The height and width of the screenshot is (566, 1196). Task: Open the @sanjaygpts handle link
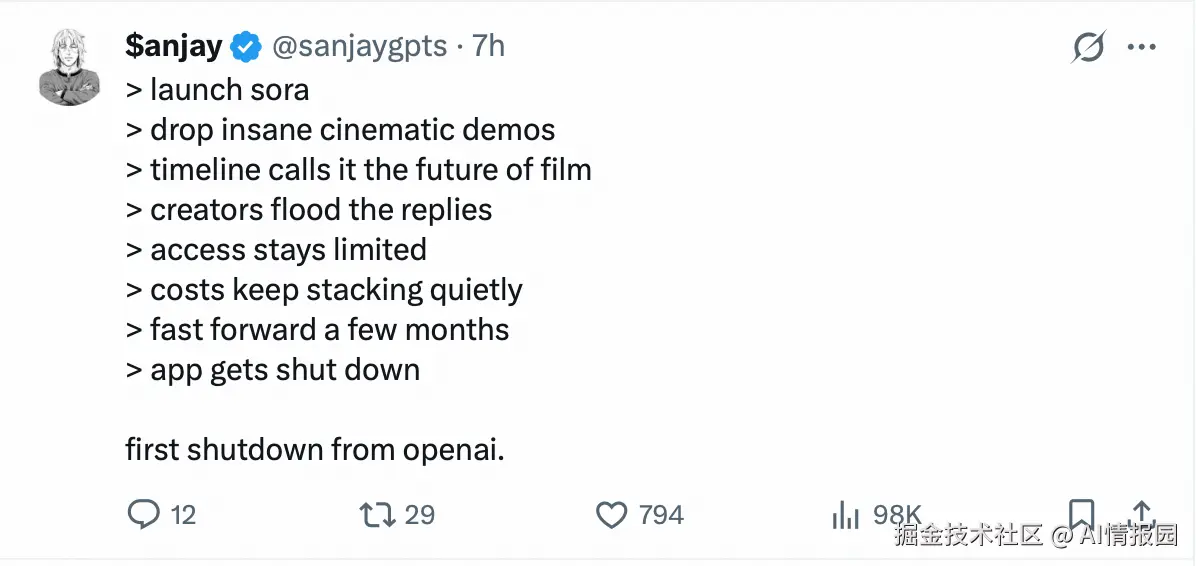(359, 46)
